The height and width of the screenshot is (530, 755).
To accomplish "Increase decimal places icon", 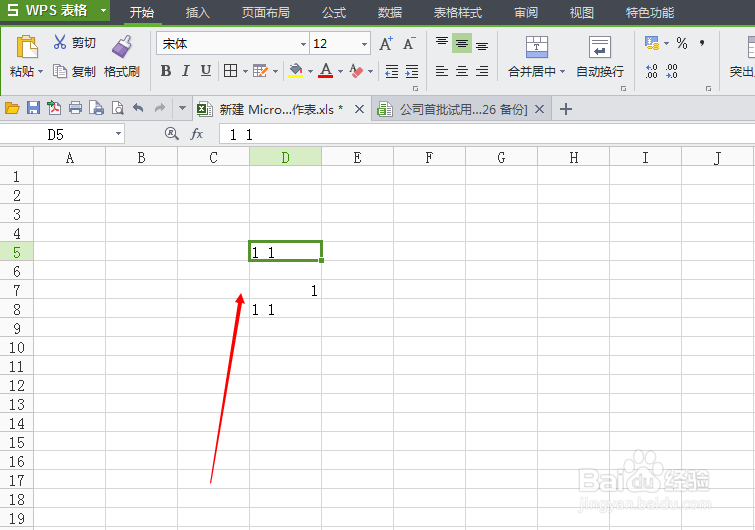I will [x=651, y=71].
